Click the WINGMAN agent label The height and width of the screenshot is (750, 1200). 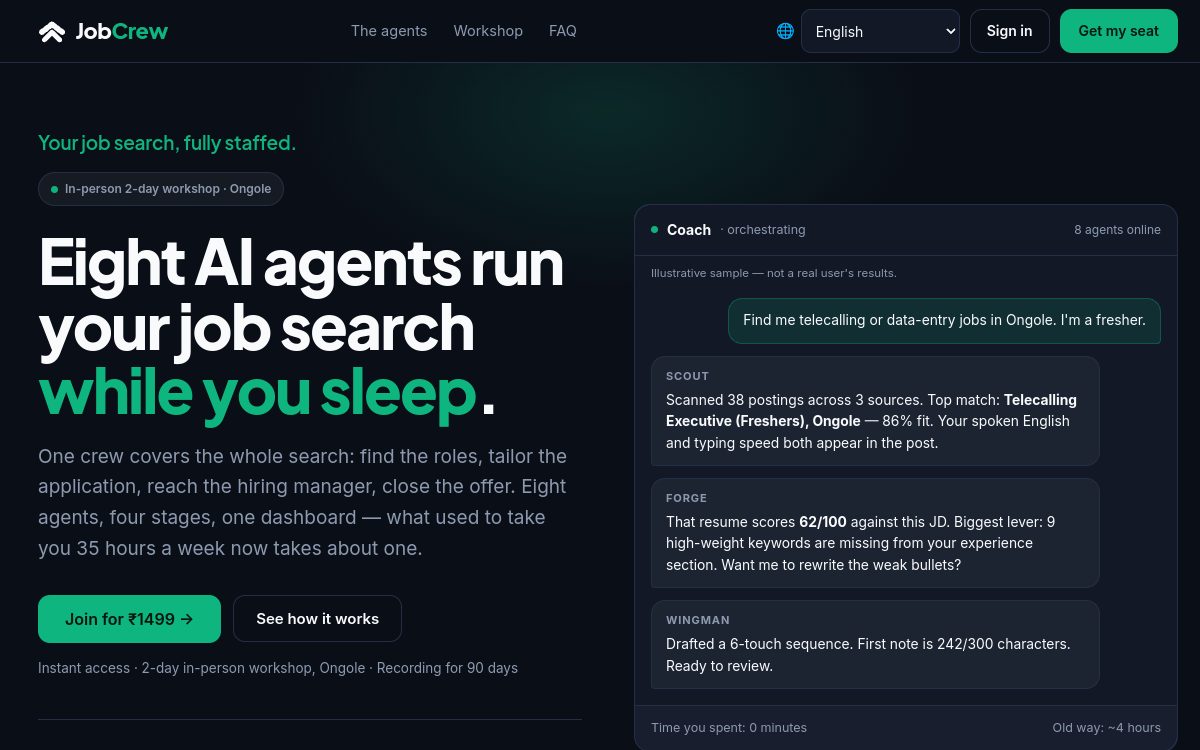(x=698, y=620)
